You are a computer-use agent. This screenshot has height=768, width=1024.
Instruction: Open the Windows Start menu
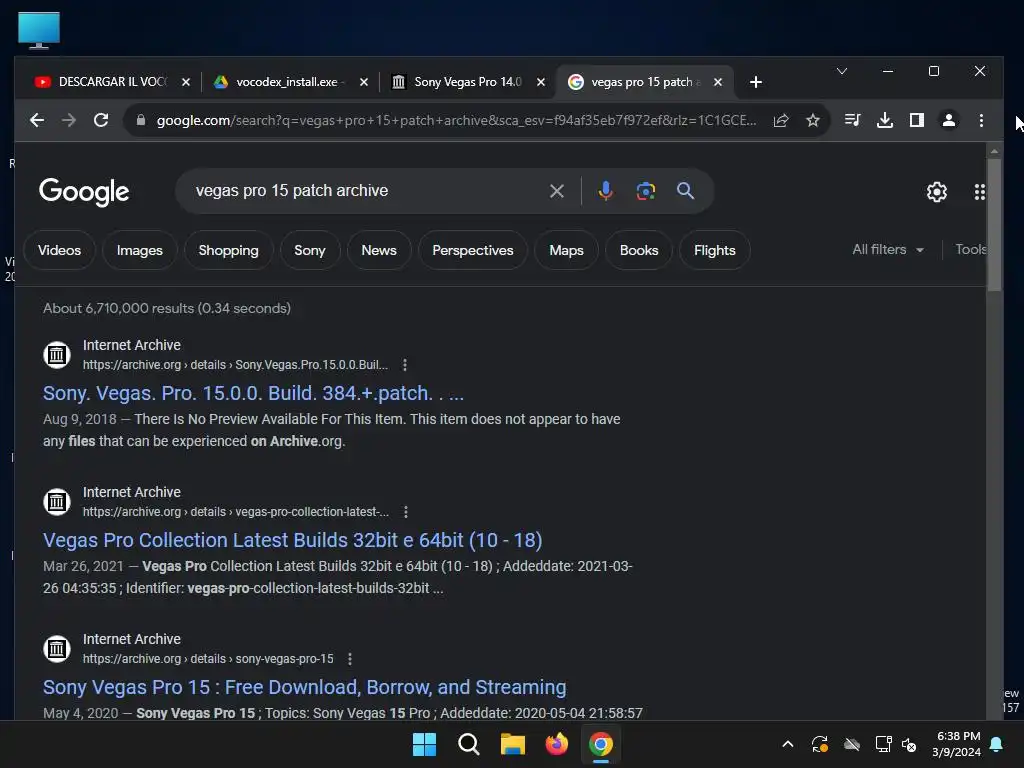pos(424,744)
